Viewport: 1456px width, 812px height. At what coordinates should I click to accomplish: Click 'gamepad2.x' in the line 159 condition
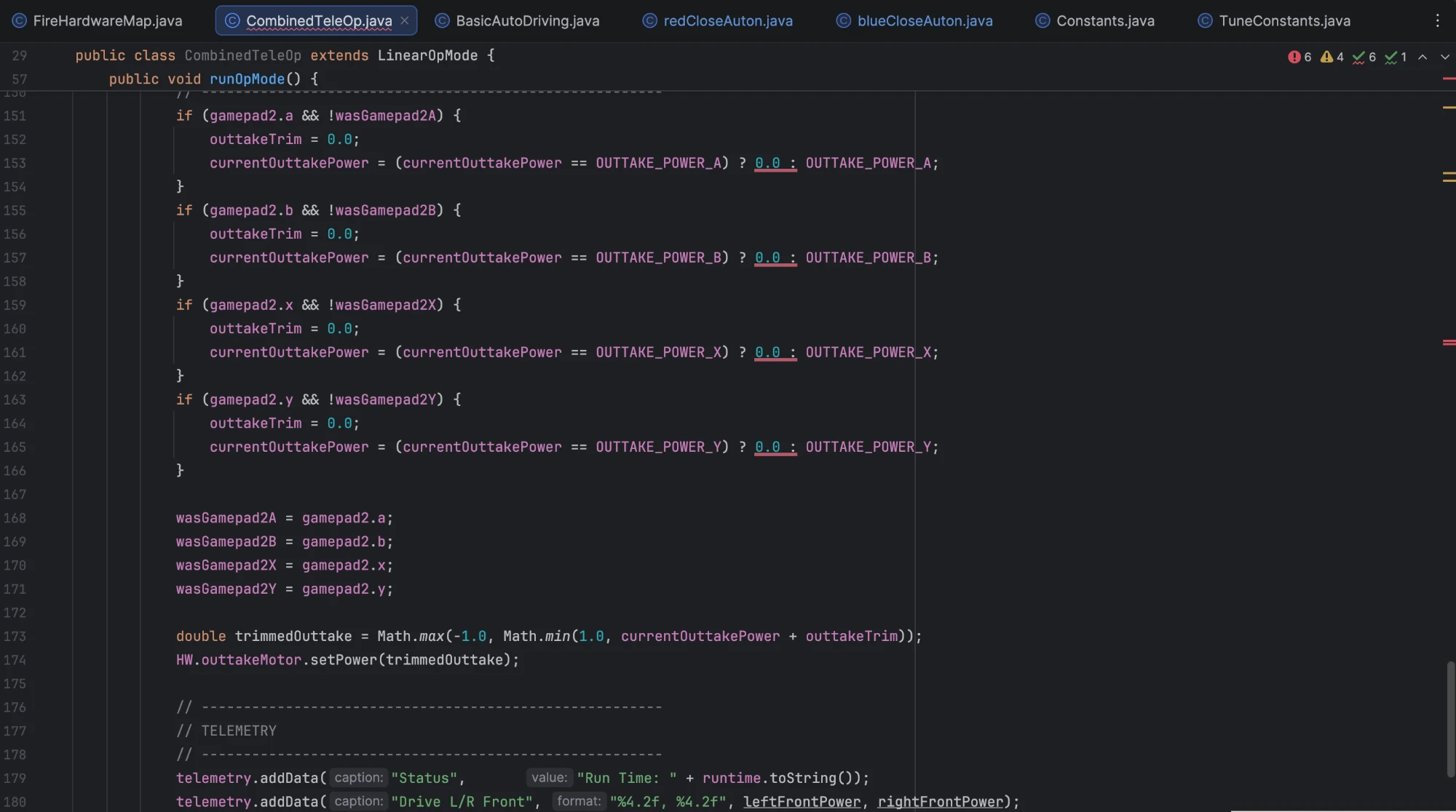[x=251, y=305]
